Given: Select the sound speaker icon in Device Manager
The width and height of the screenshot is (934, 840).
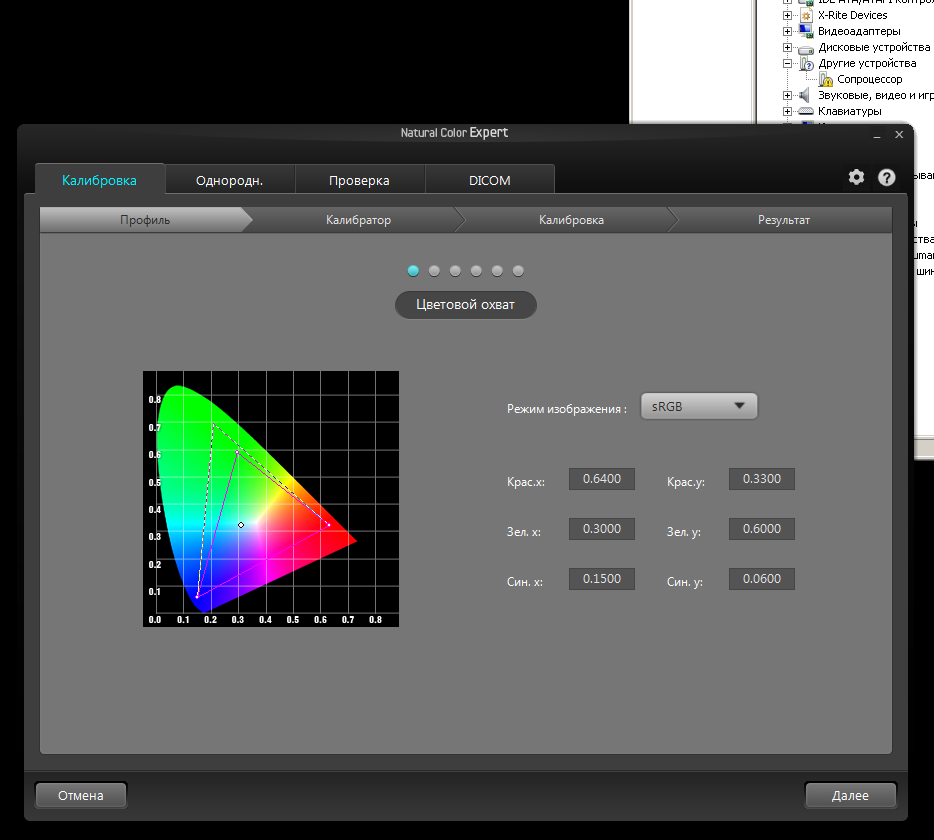Looking at the screenshot, I should [x=805, y=95].
